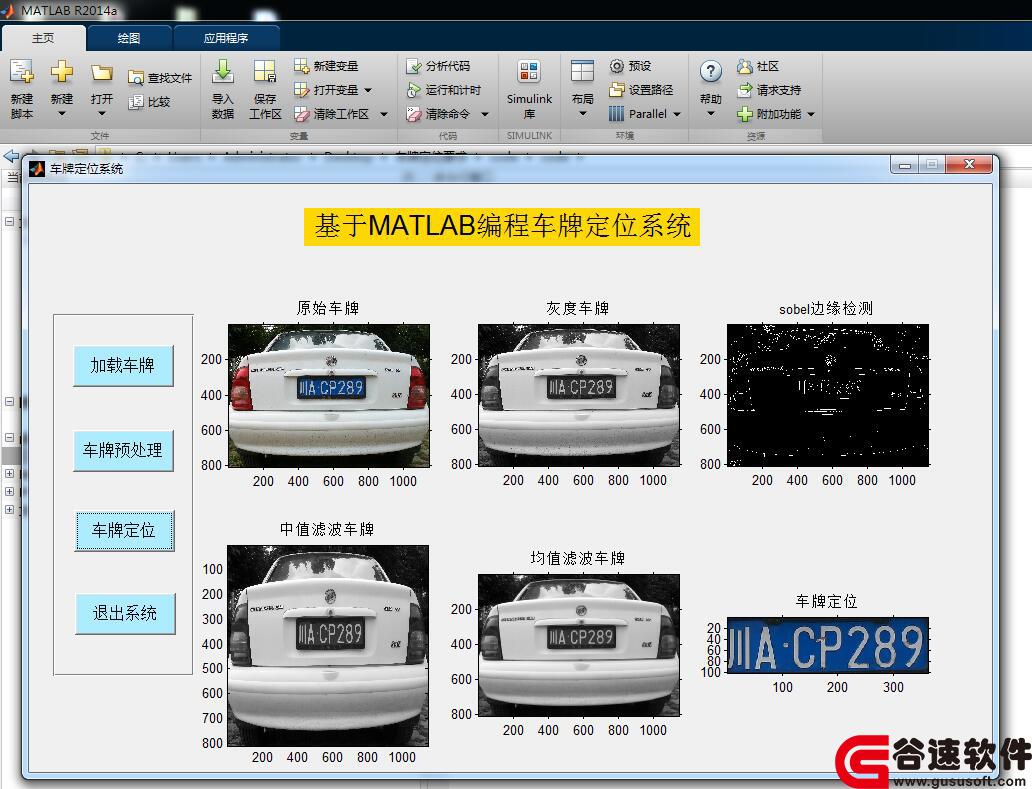
Task: Click the 退出系统 button
Action: click(x=125, y=613)
